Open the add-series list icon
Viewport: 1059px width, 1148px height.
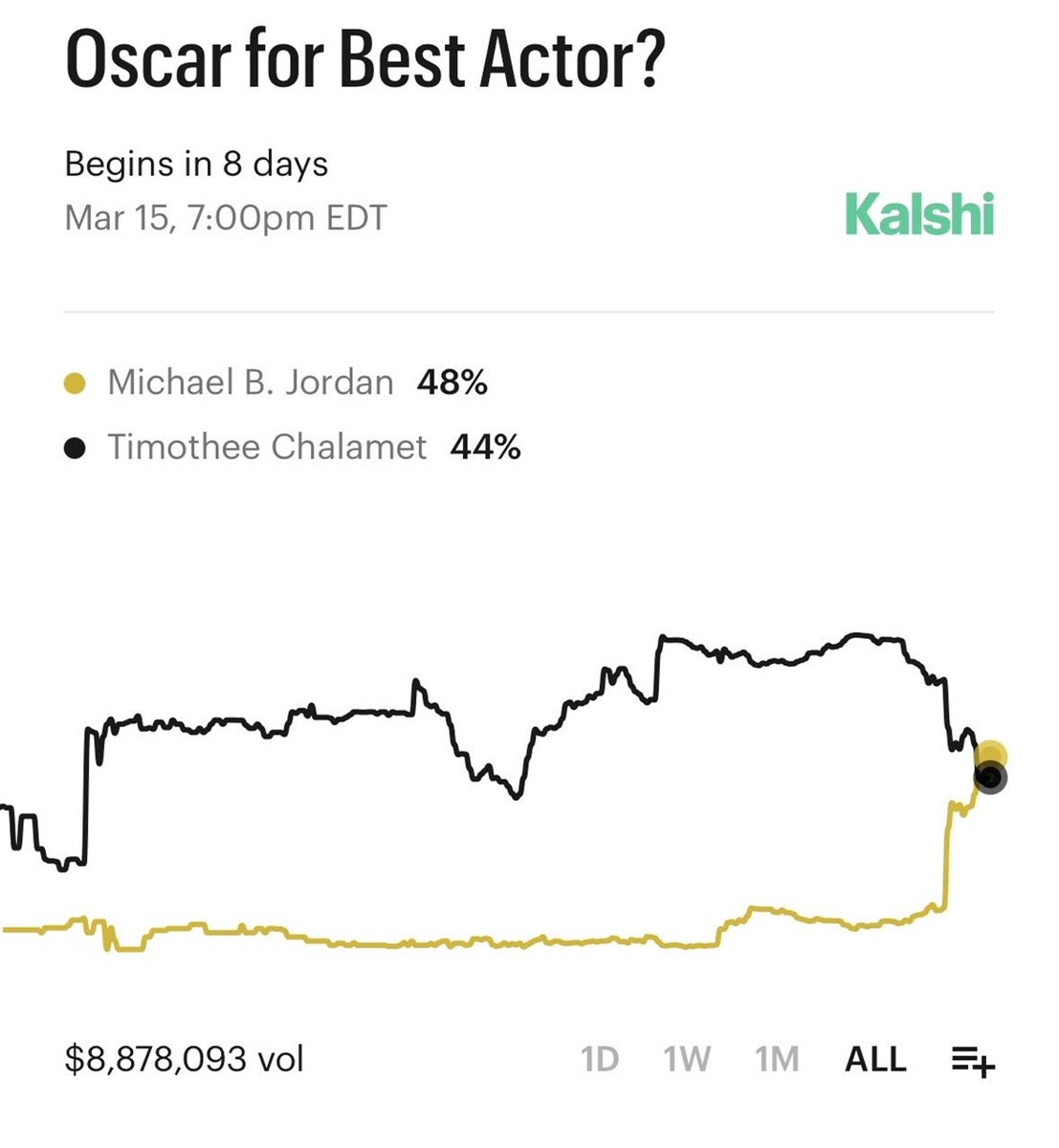click(973, 1060)
